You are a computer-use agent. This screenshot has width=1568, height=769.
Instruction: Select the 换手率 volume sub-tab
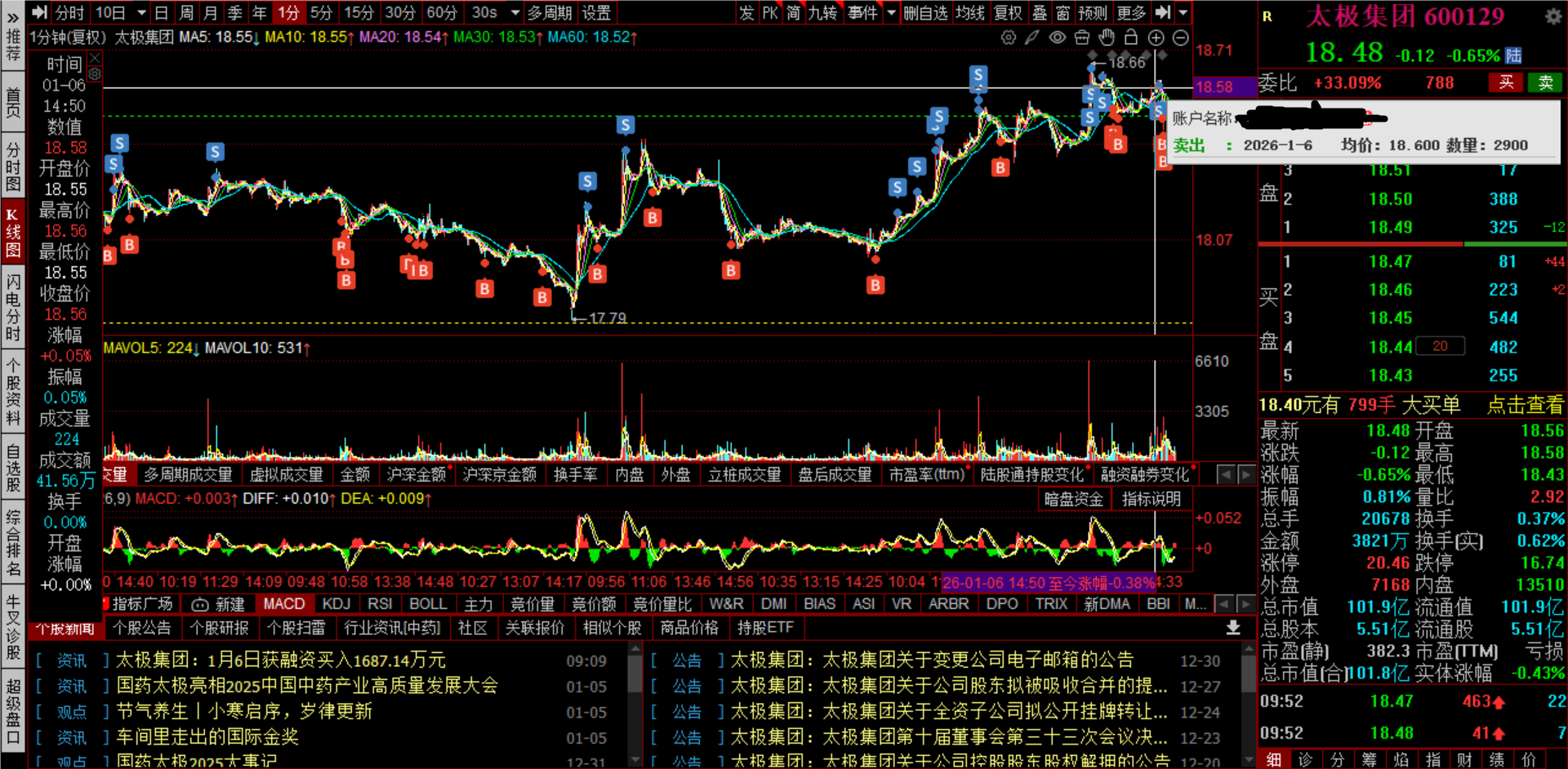point(576,474)
